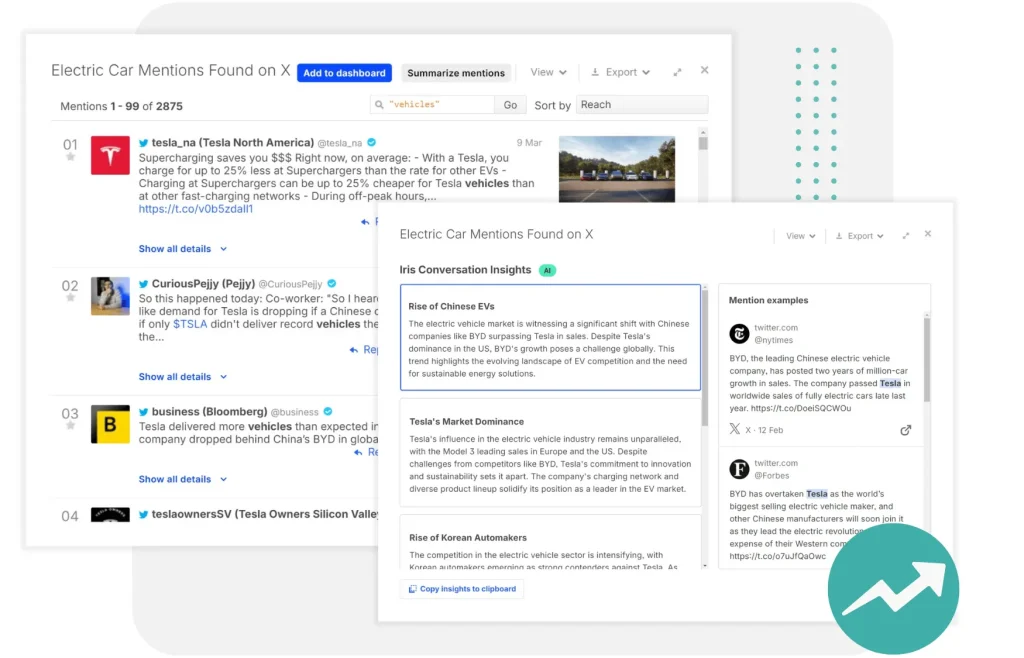Click the Add to dashboard button
Screen dimensions: 1024x658
344,73
